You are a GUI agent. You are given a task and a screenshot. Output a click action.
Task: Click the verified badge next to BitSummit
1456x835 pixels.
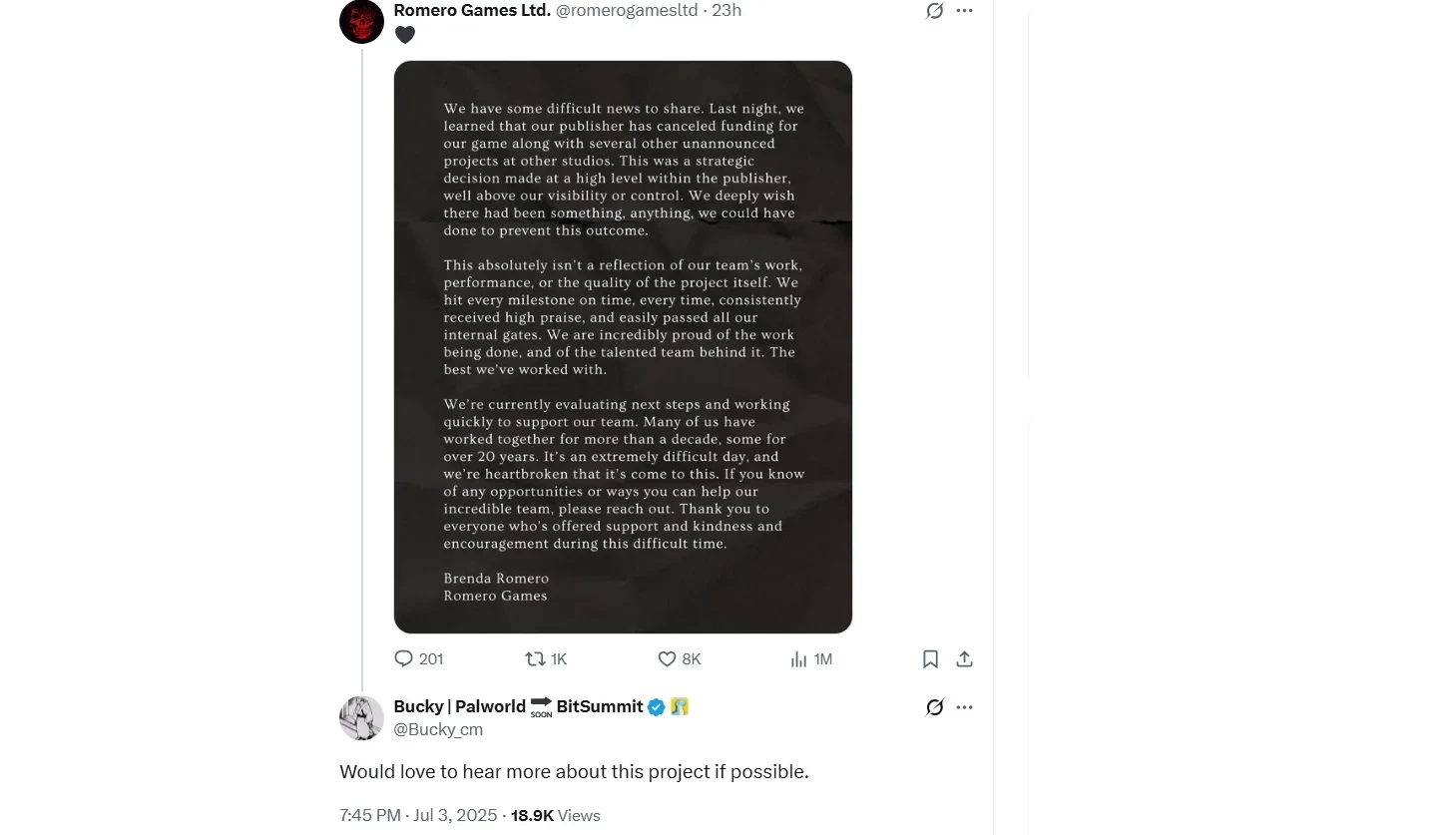pyautogui.click(x=657, y=707)
